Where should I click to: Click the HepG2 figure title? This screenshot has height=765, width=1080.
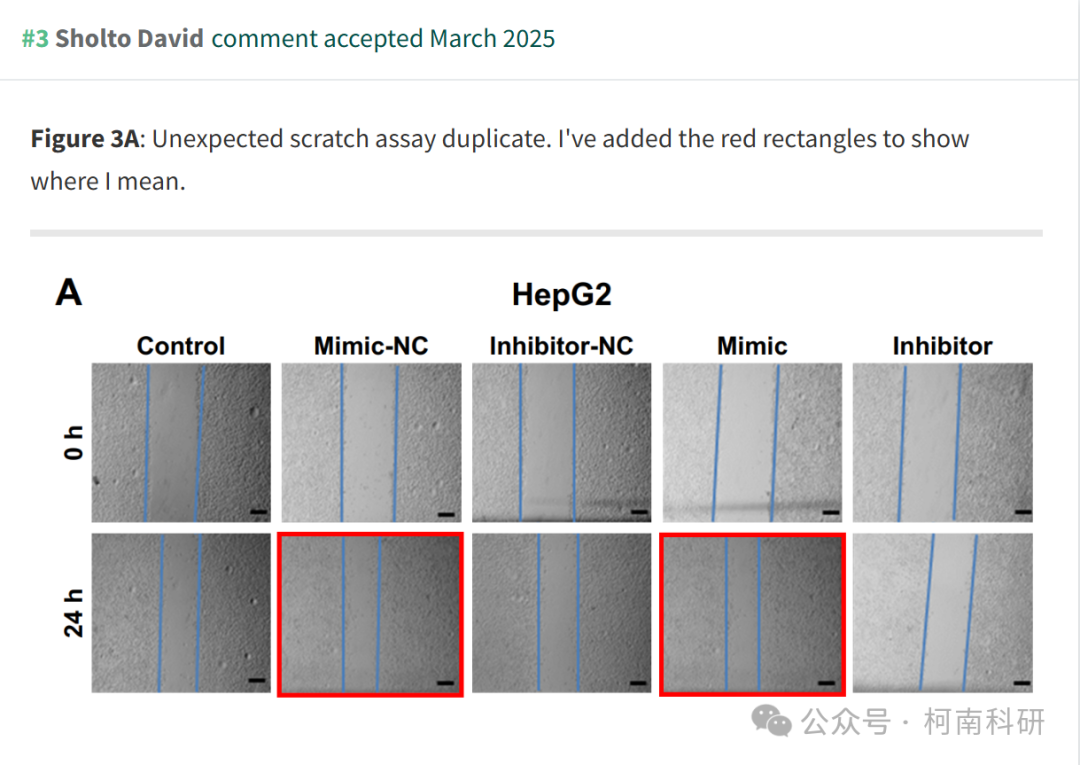(x=561, y=295)
